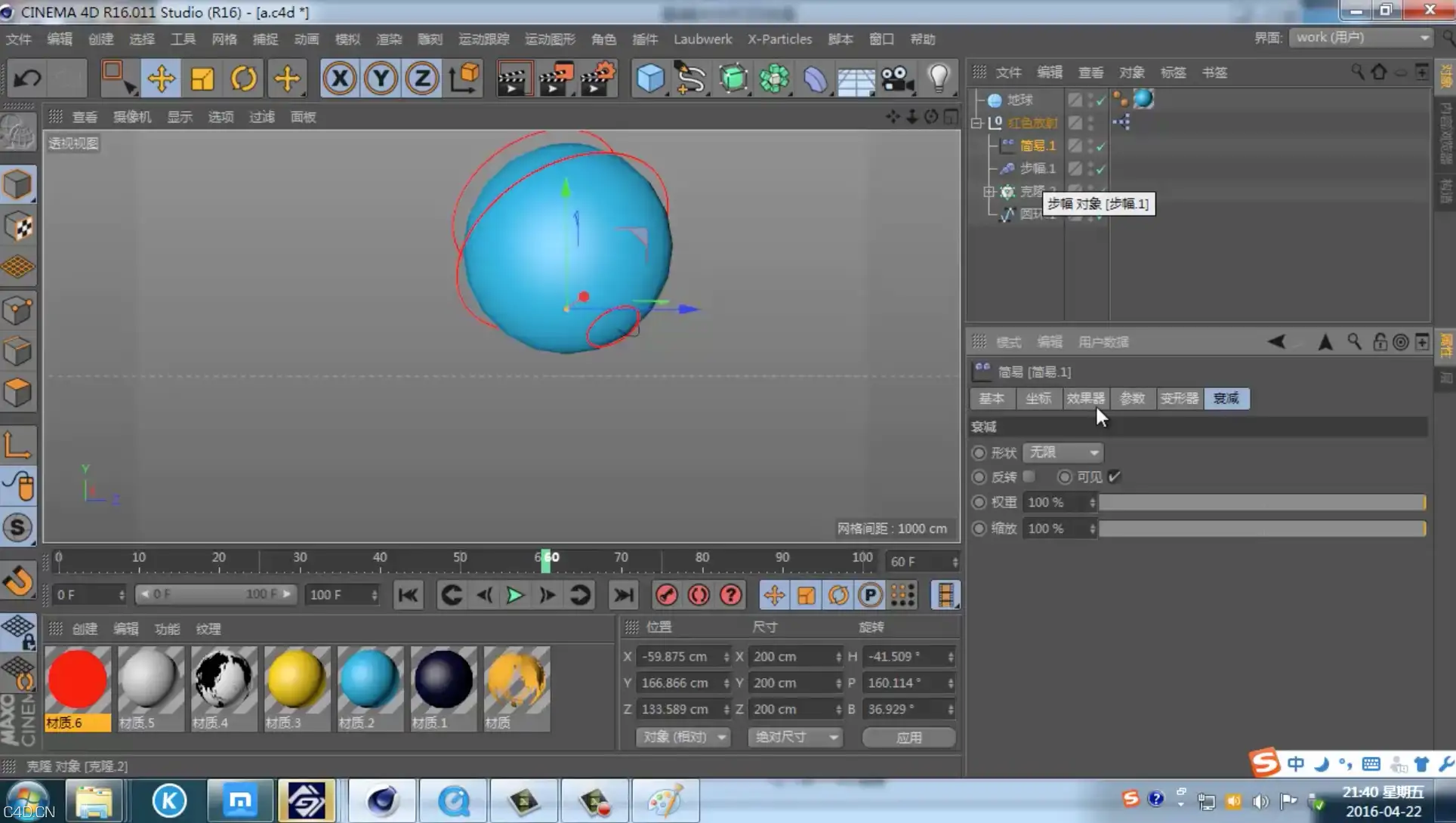
Task: Select the Move tool in top toolbar
Action: [x=161, y=79]
